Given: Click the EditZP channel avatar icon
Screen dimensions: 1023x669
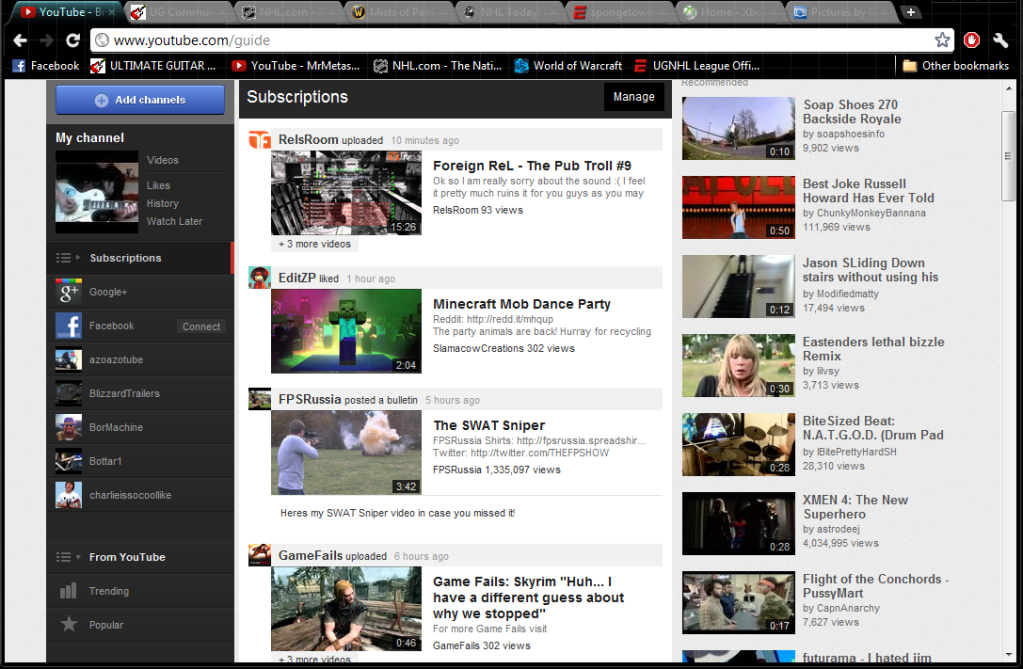Looking at the screenshot, I should coord(260,277).
